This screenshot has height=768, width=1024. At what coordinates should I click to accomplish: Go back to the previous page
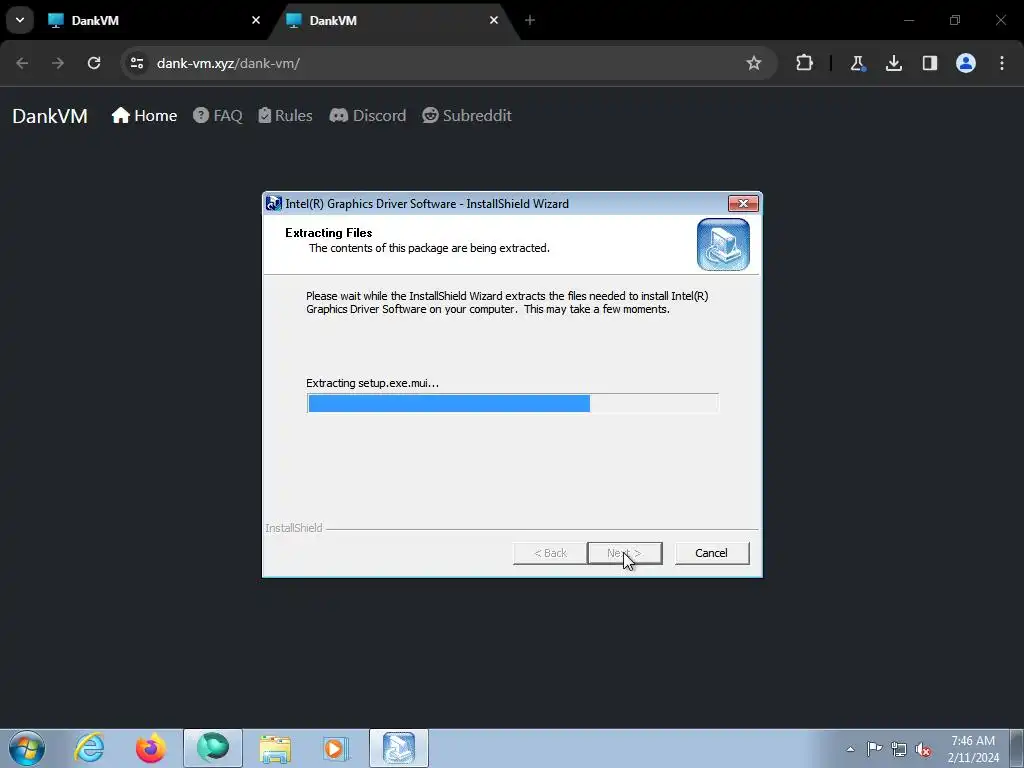tap(22, 63)
